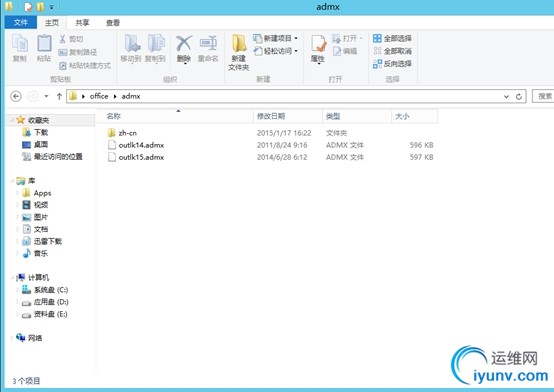Click Select all in the ribbon
This screenshot has height=392, width=554.
pyautogui.click(x=392, y=38)
